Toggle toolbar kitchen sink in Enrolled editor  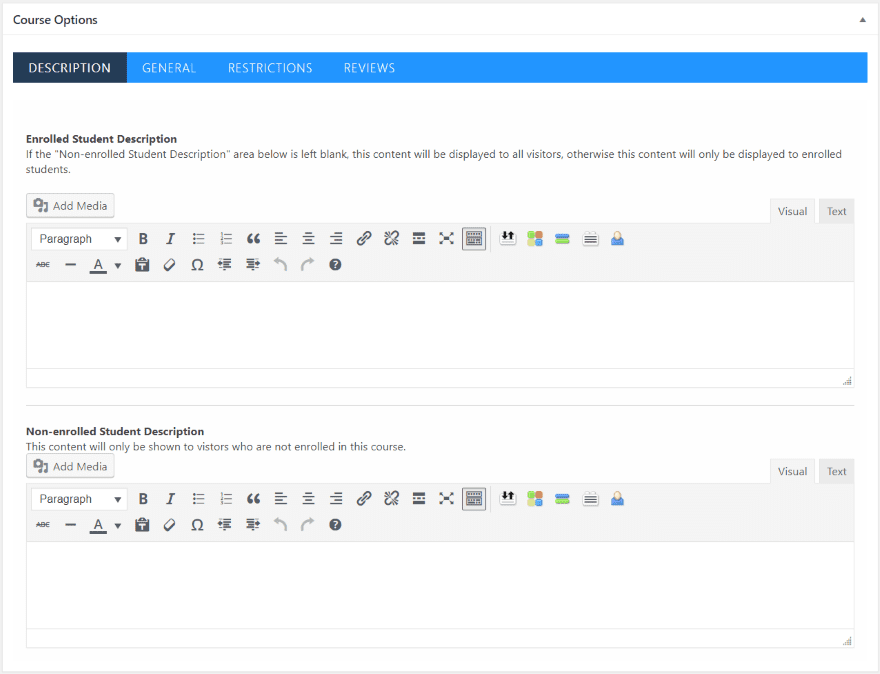pyautogui.click(x=474, y=239)
